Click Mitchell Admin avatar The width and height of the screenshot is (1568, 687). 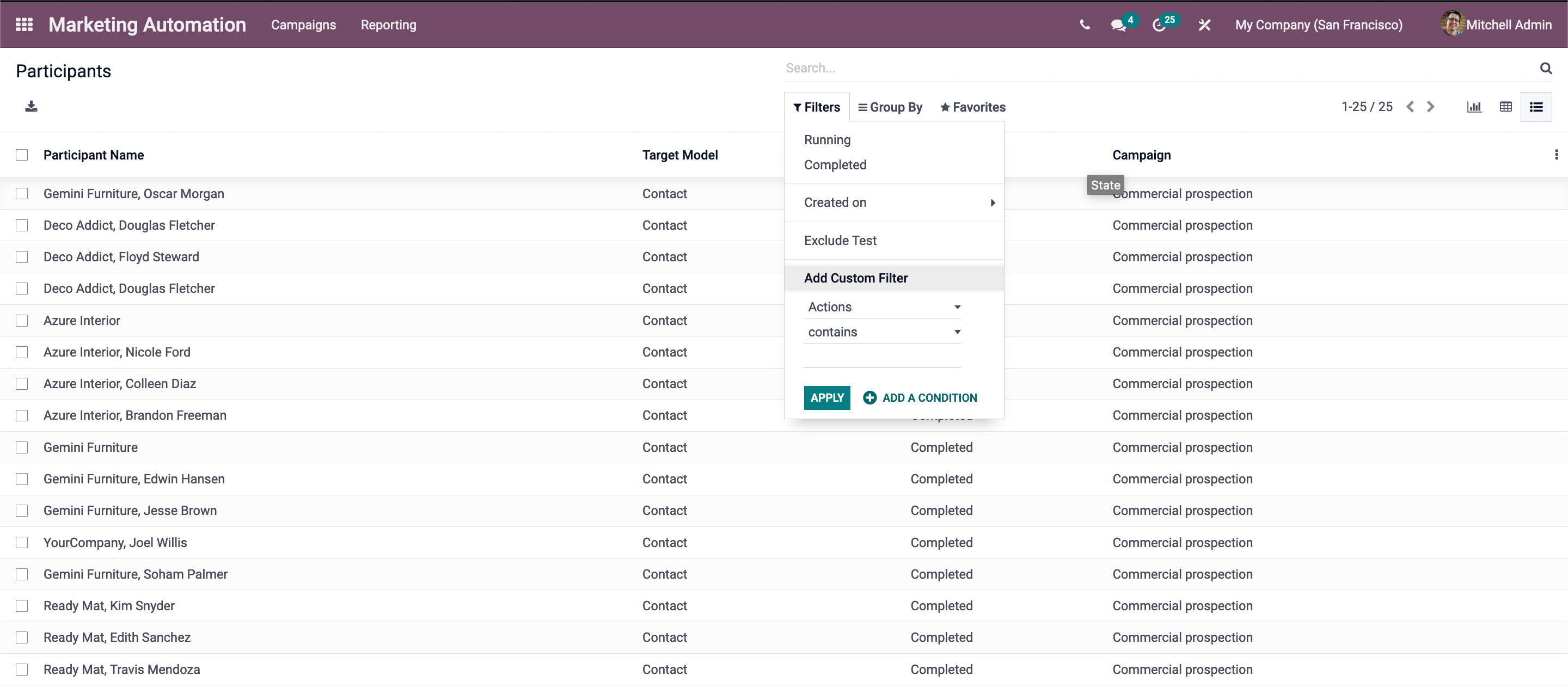[x=1453, y=24]
